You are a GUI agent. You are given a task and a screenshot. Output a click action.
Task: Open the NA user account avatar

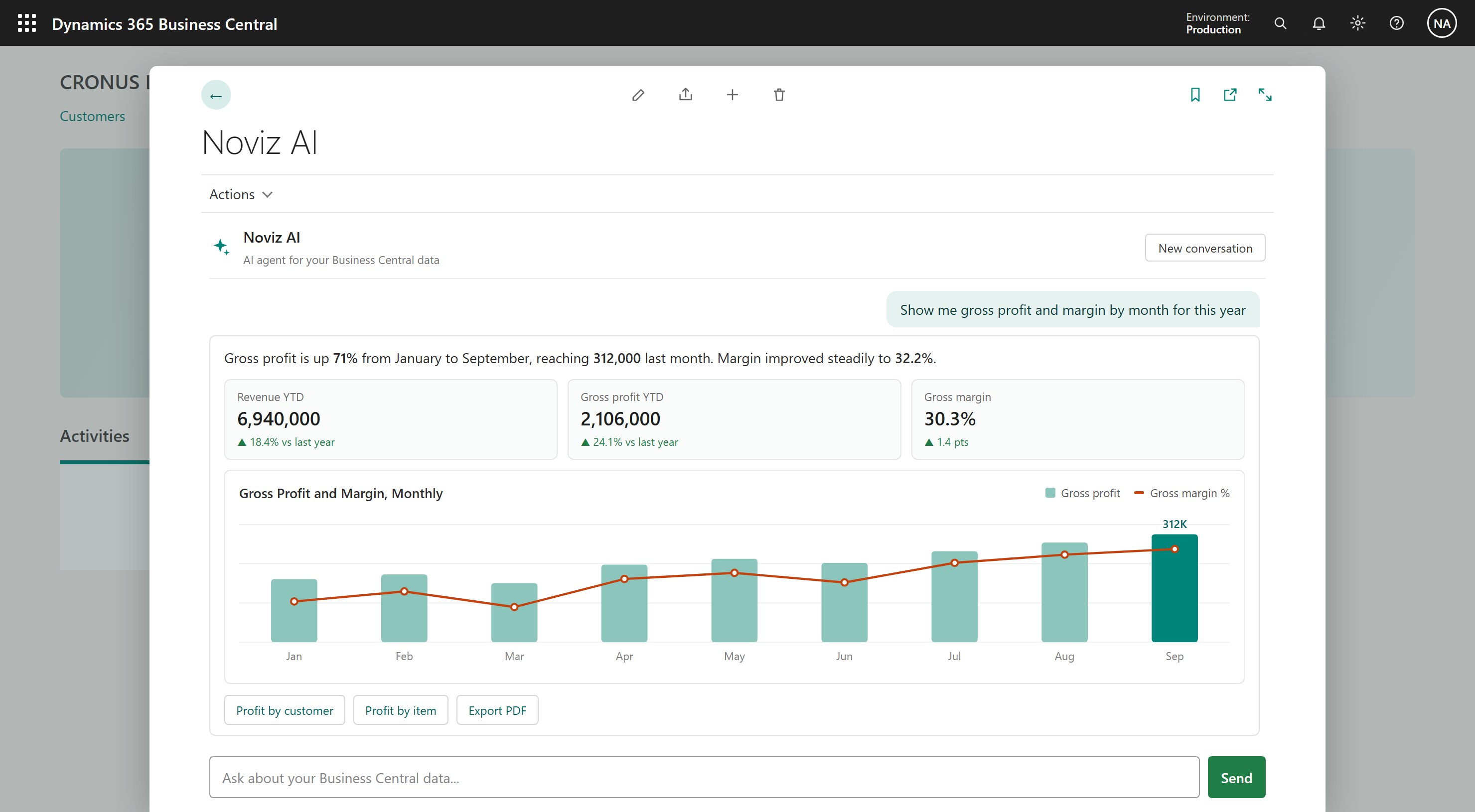[1442, 23]
